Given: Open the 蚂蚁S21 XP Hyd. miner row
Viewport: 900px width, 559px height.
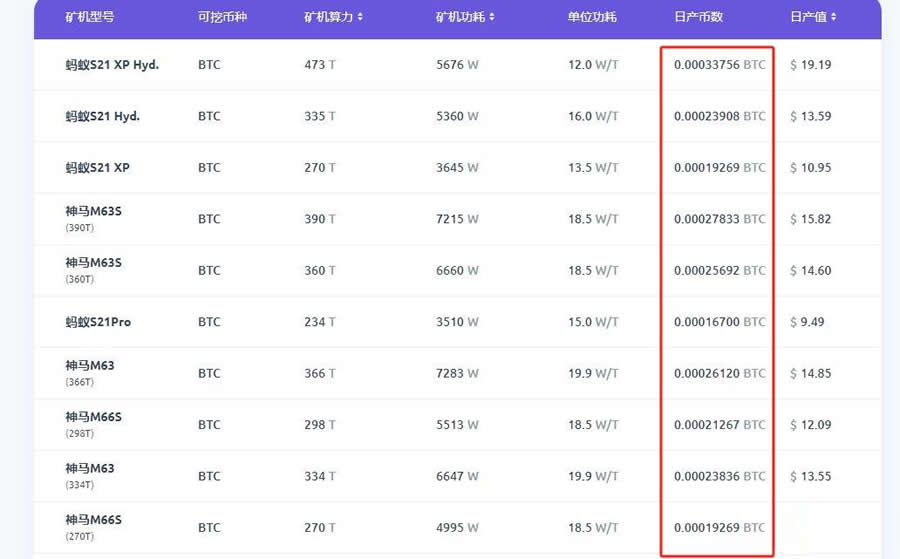Looking at the screenshot, I should click(x=457, y=65).
